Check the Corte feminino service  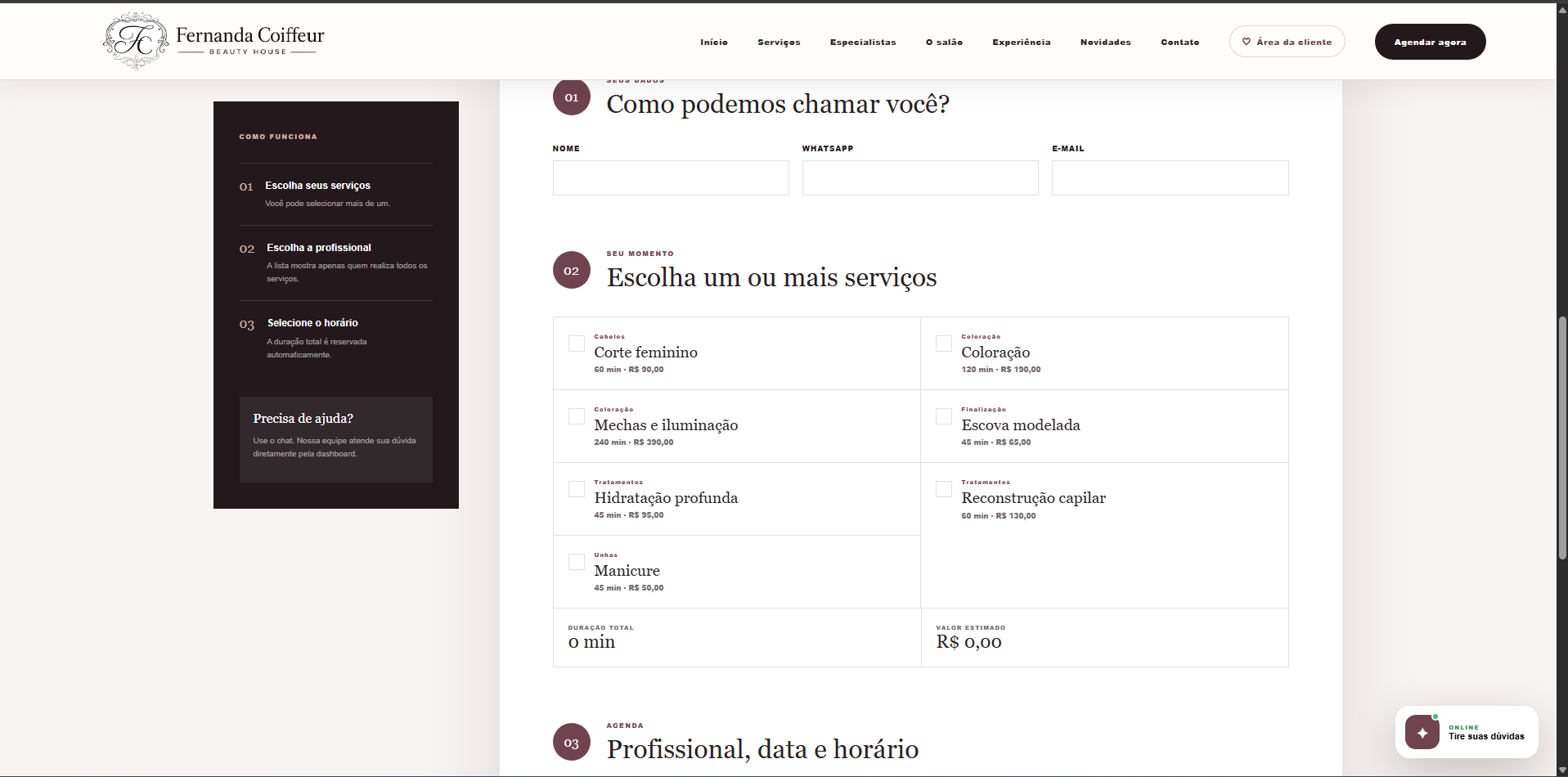(x=577, y=344)
